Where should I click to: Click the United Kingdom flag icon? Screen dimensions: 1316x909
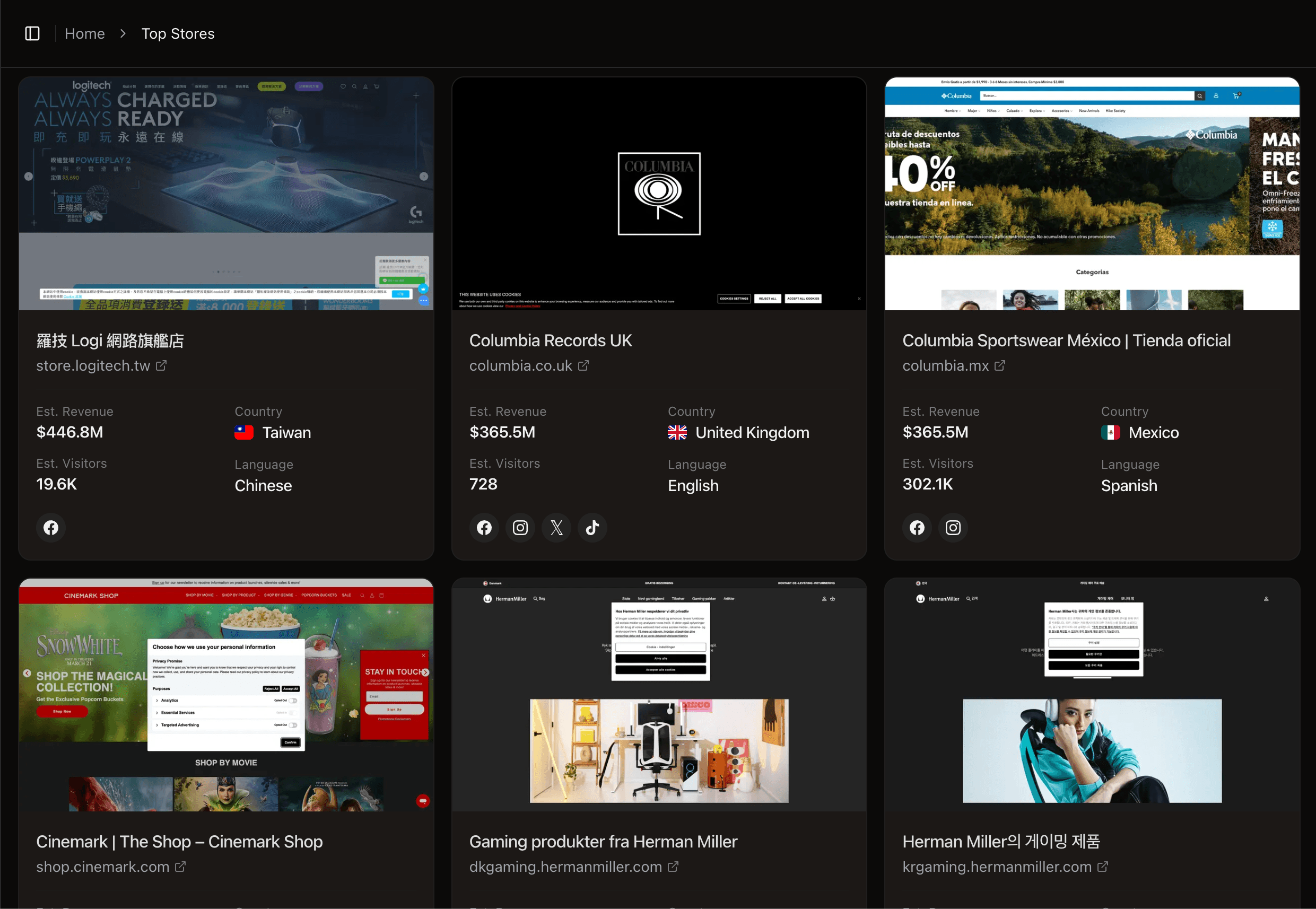[x=677, y=433]
